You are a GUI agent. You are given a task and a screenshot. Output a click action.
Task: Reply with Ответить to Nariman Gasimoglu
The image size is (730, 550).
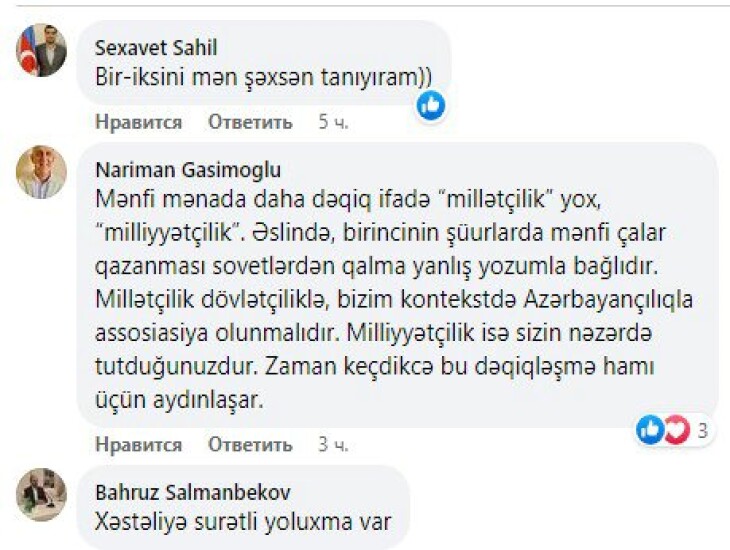(250, 444)
